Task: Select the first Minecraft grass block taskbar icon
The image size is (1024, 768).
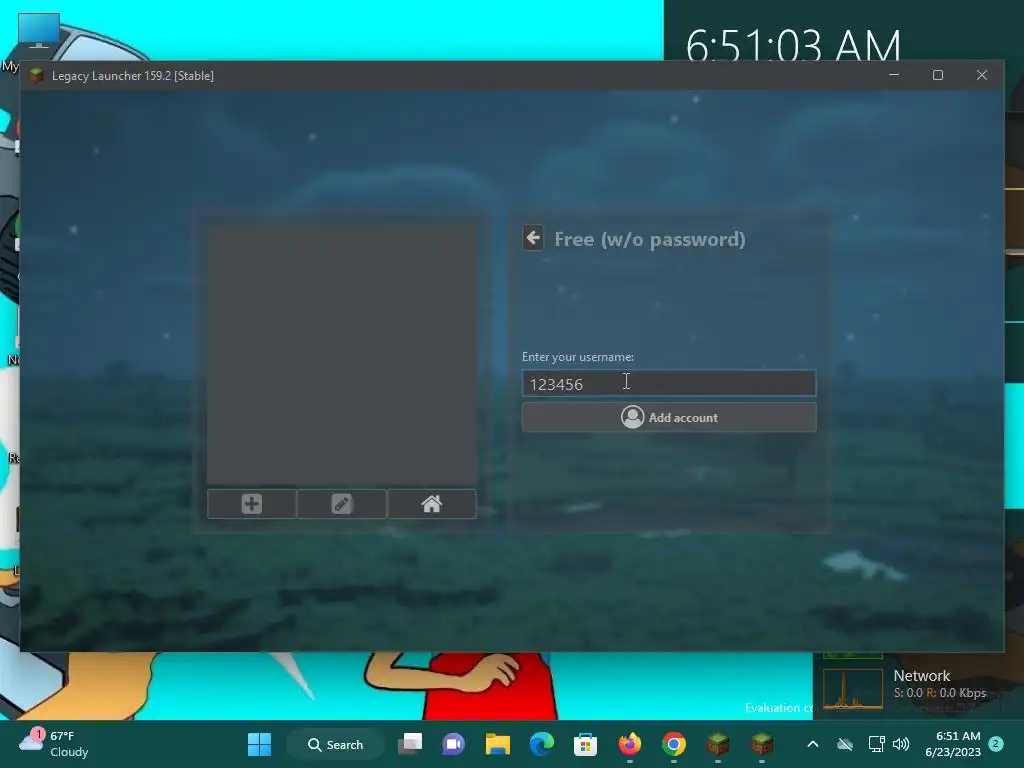Action: tap(718, 744)
